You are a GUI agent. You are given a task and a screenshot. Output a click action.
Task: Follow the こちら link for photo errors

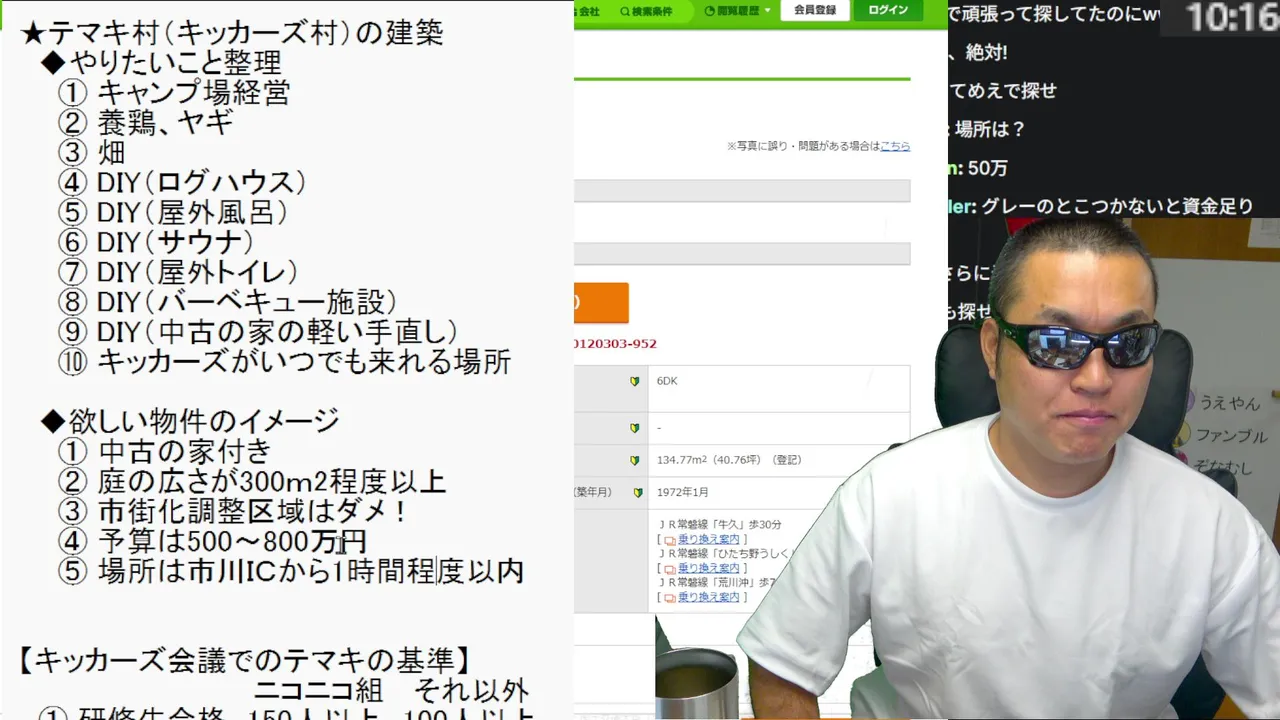coord(895,146)
